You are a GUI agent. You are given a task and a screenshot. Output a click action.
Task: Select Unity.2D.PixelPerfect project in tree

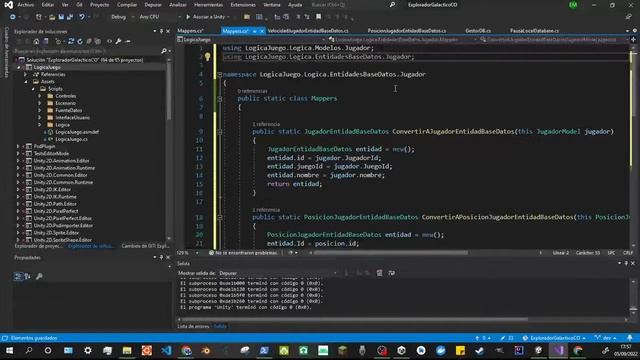(56, 211)
